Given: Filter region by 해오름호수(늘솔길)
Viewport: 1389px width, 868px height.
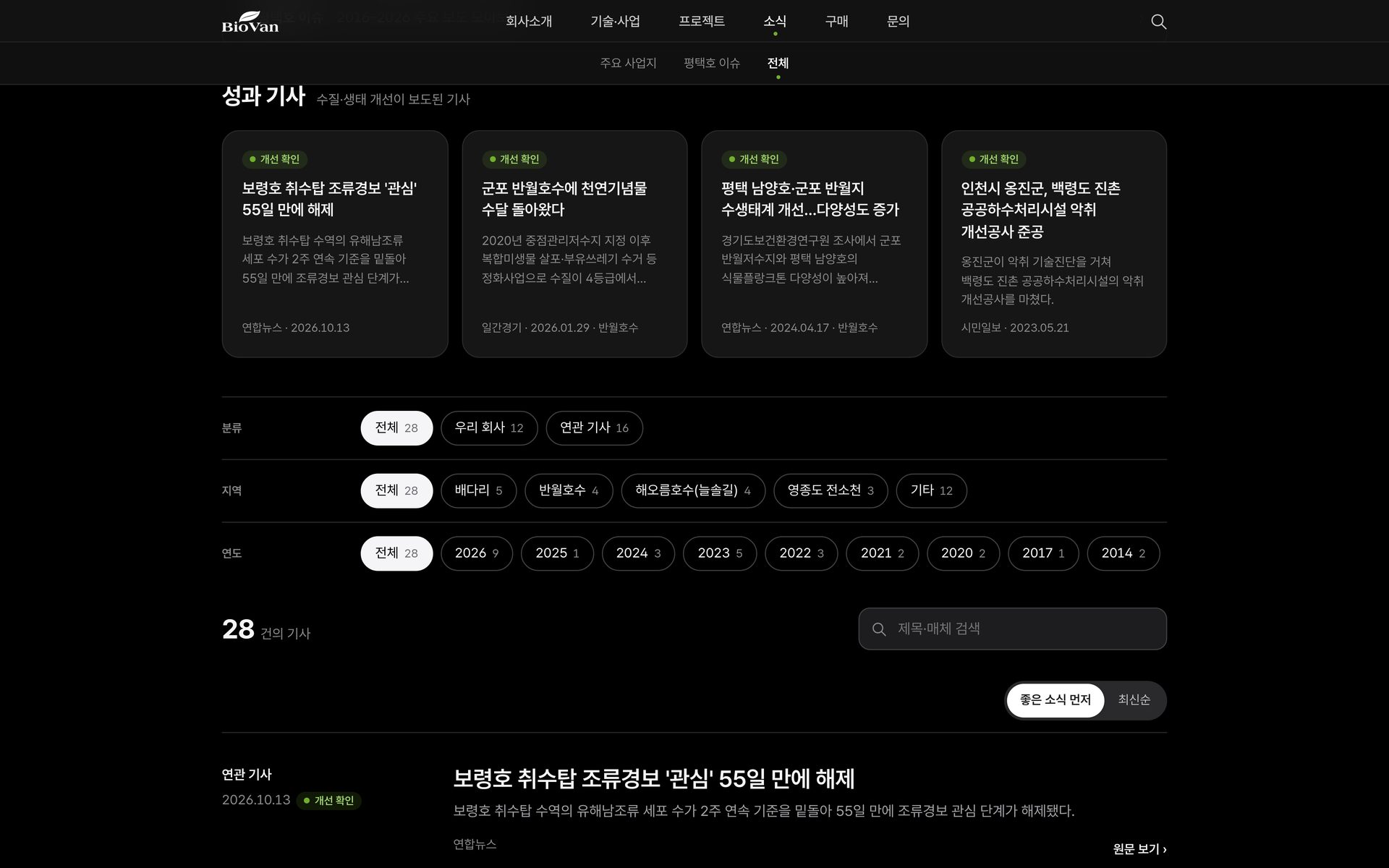Looking at the screenshot, I should pos(693,490).
